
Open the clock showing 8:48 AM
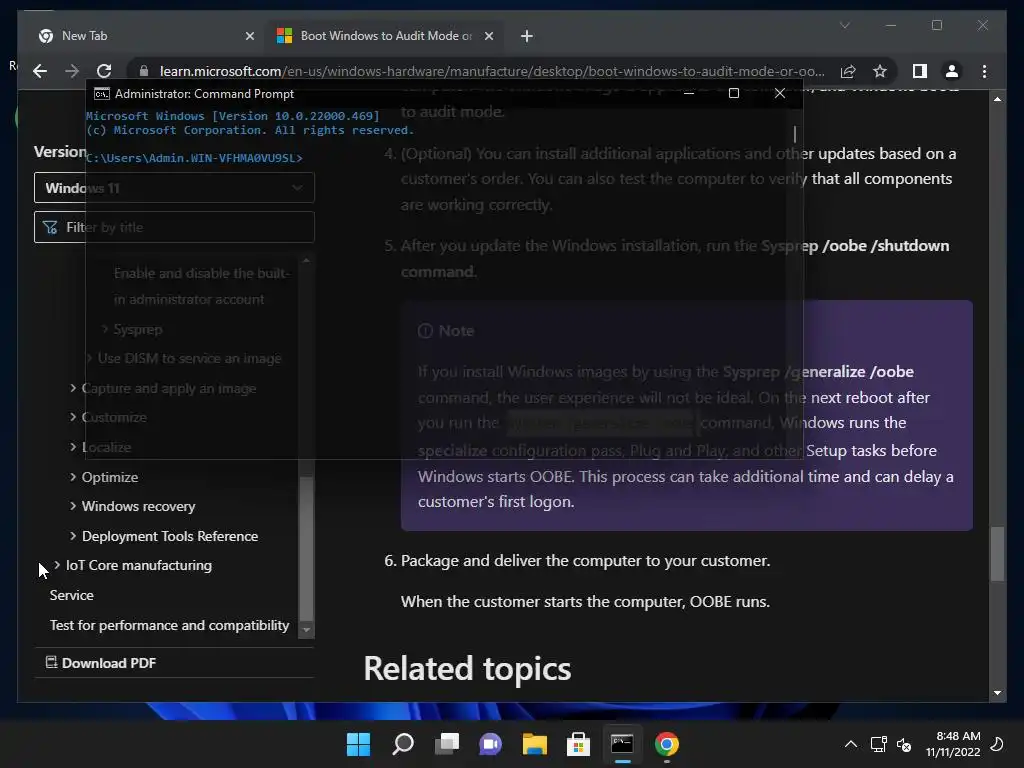pos(953,744)
